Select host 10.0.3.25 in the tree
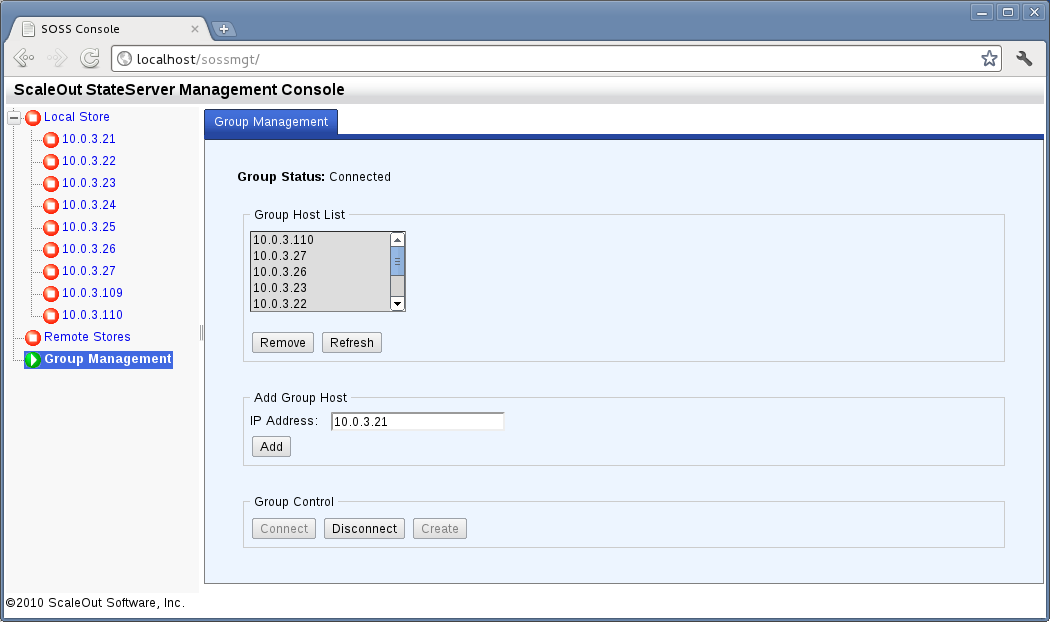Screen dimensions: 1050x622 pyautogui.click(x=88, y=227)
